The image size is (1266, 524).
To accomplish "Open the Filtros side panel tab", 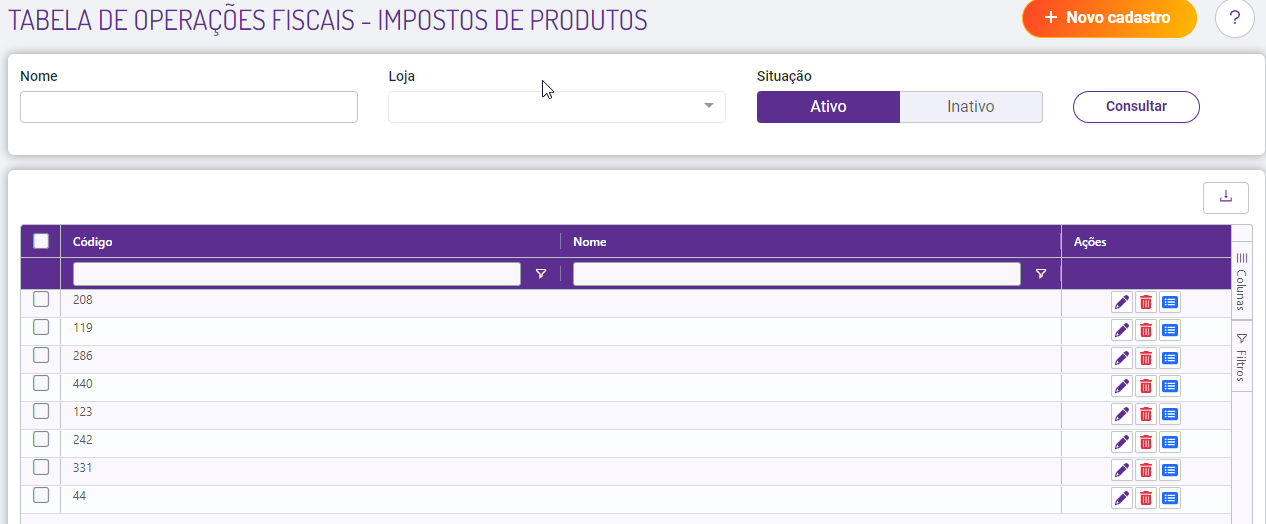I will (x=1241, y=358).
